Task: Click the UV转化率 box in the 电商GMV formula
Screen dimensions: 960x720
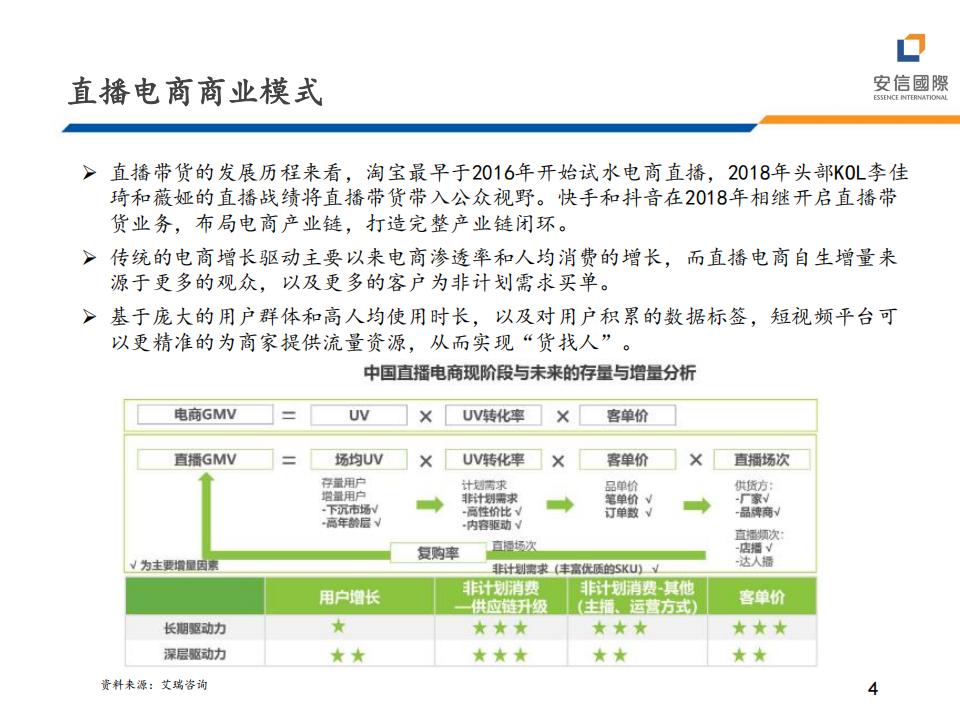Action: [493, 415]
